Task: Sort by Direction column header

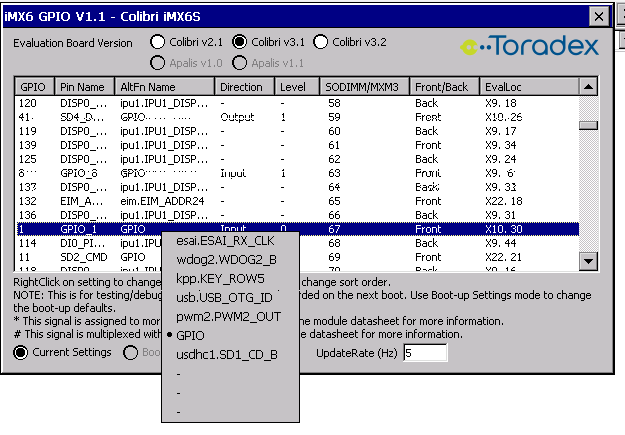Action: tap(244, 87)
